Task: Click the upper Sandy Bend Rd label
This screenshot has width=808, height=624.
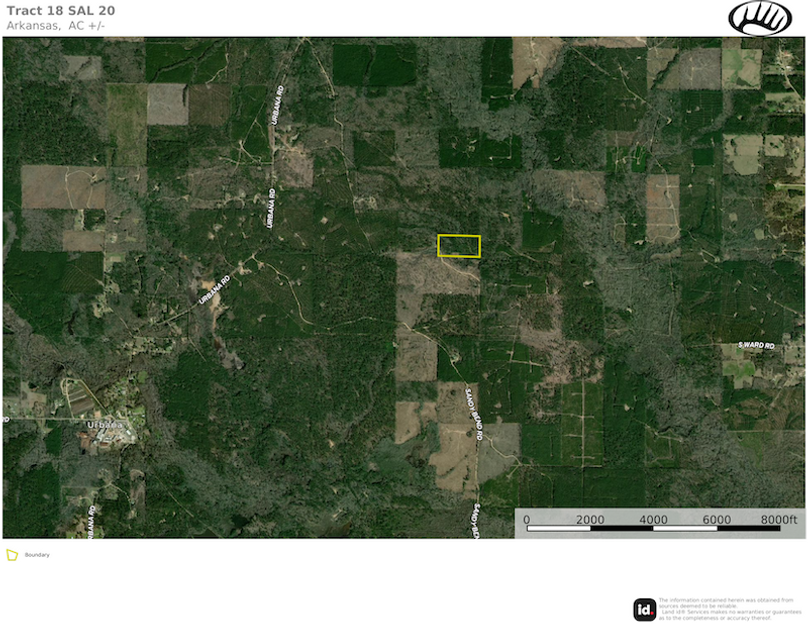Action: click(473, 414)
